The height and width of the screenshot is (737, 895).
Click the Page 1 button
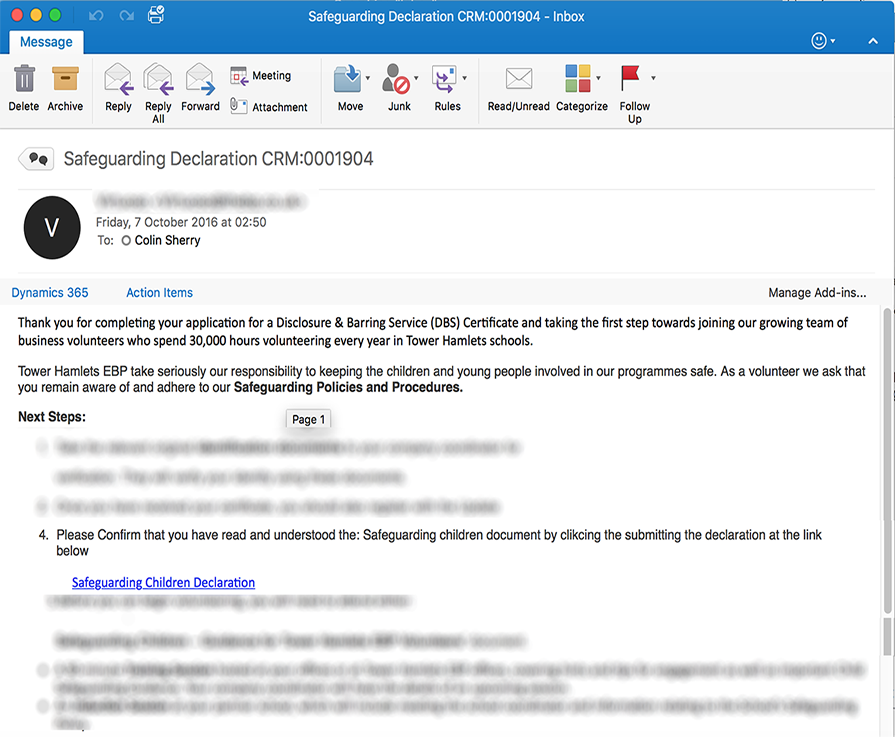click(x=308, y=419)
